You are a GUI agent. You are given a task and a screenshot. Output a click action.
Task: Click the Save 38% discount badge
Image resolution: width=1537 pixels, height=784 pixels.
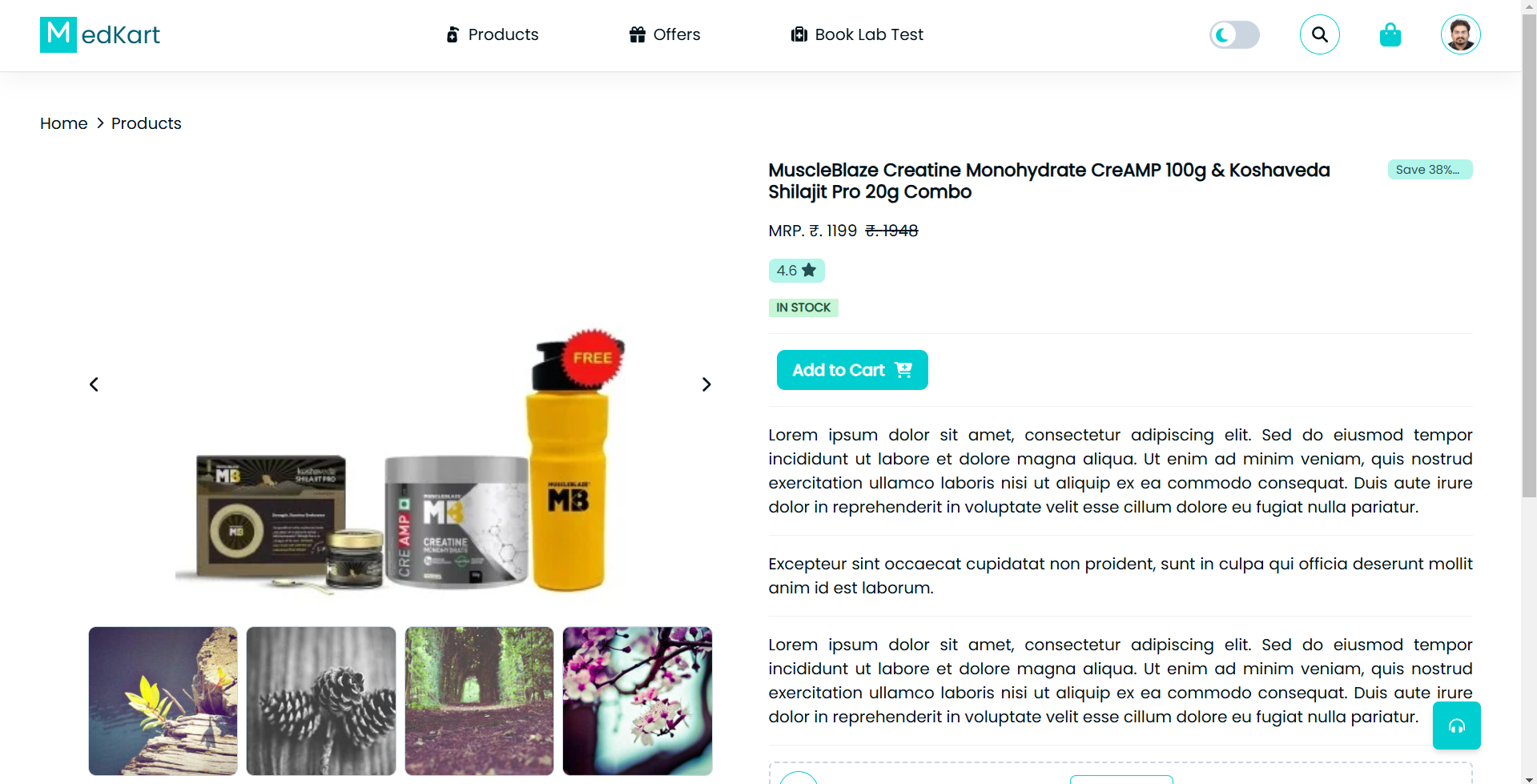(x=1430, y=170)
